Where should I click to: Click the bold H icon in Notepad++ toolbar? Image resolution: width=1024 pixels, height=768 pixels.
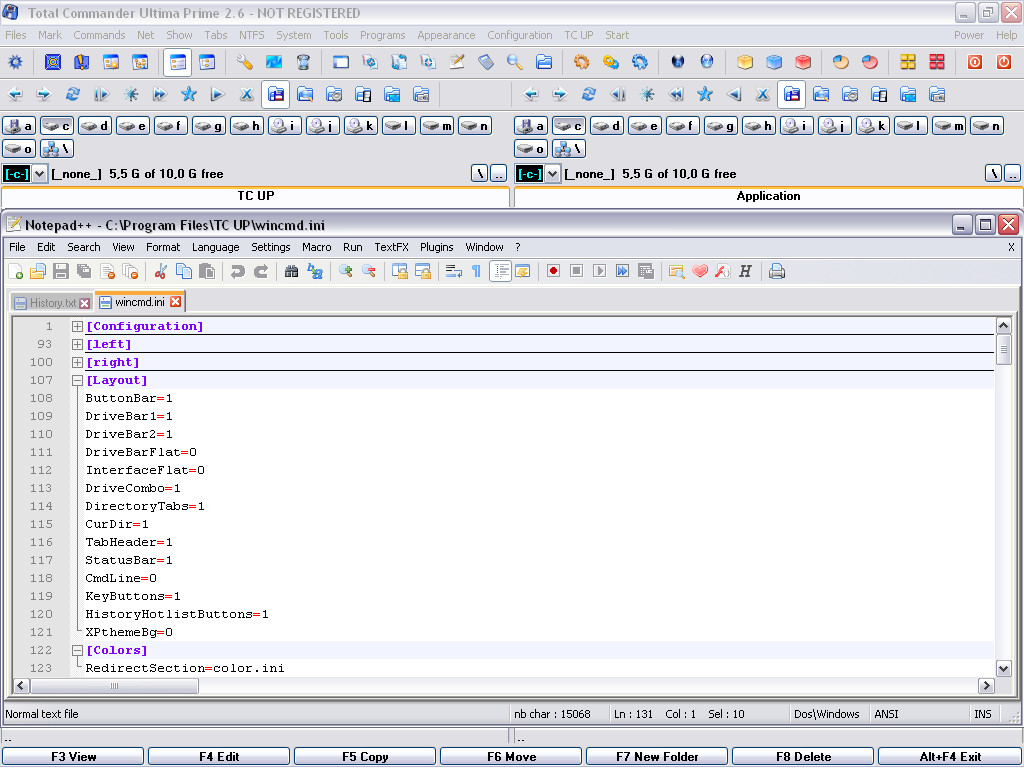click(745, 271)
